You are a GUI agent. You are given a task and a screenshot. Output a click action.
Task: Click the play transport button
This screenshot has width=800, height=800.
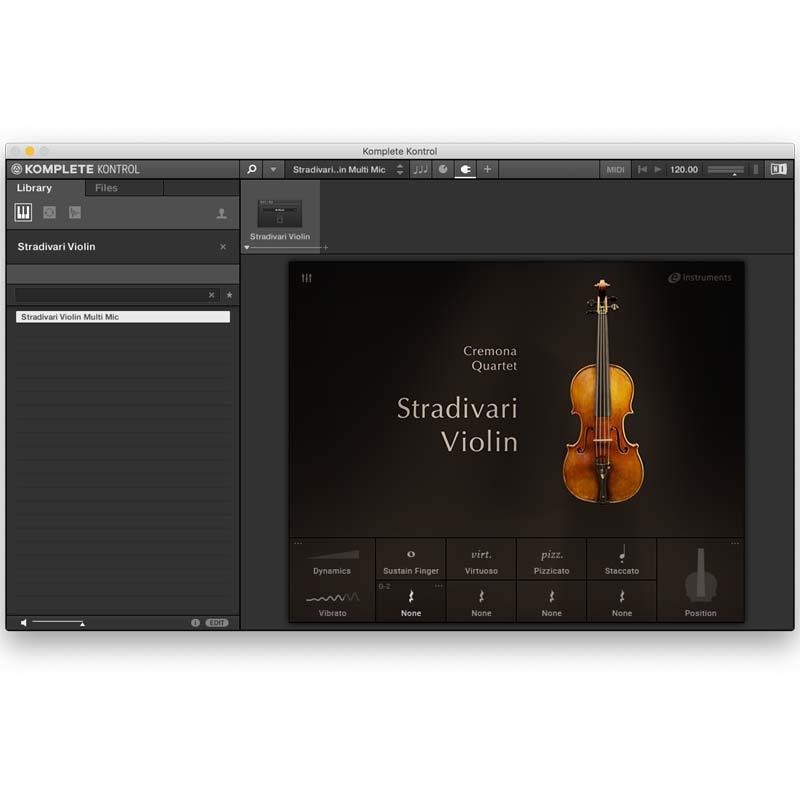click(x=658, y=169)
